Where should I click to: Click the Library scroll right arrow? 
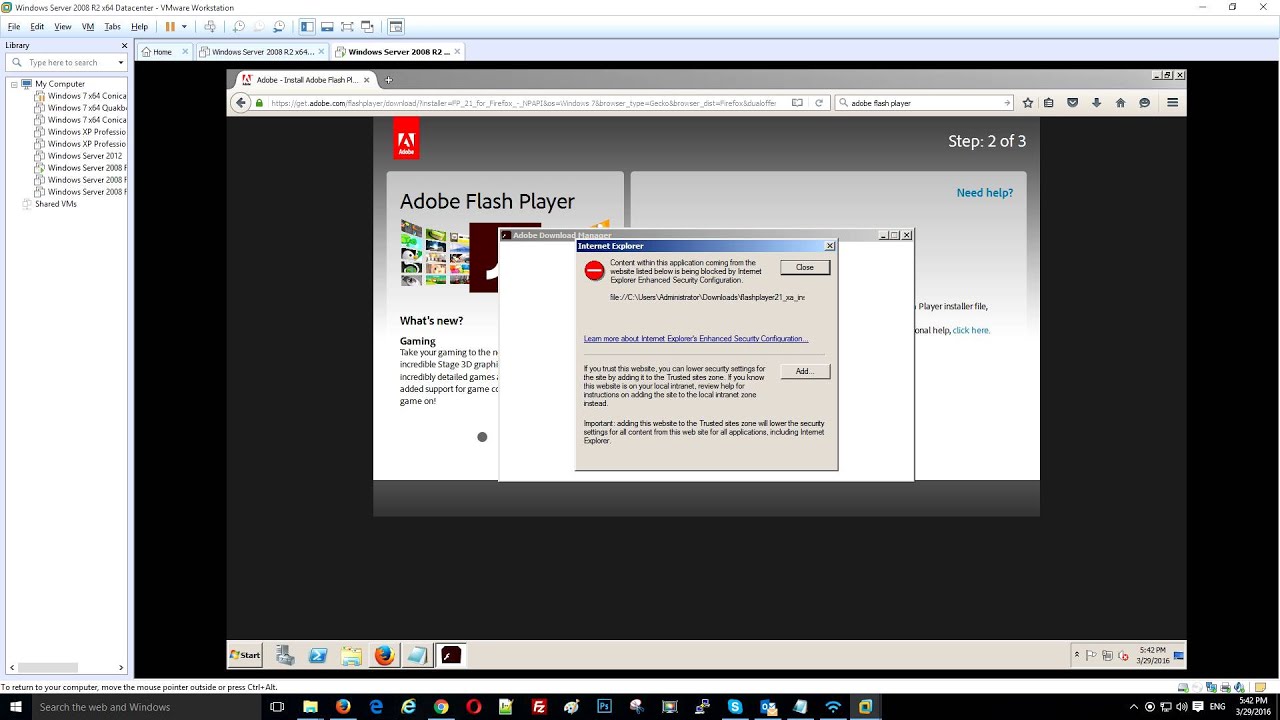click(122, 667)
